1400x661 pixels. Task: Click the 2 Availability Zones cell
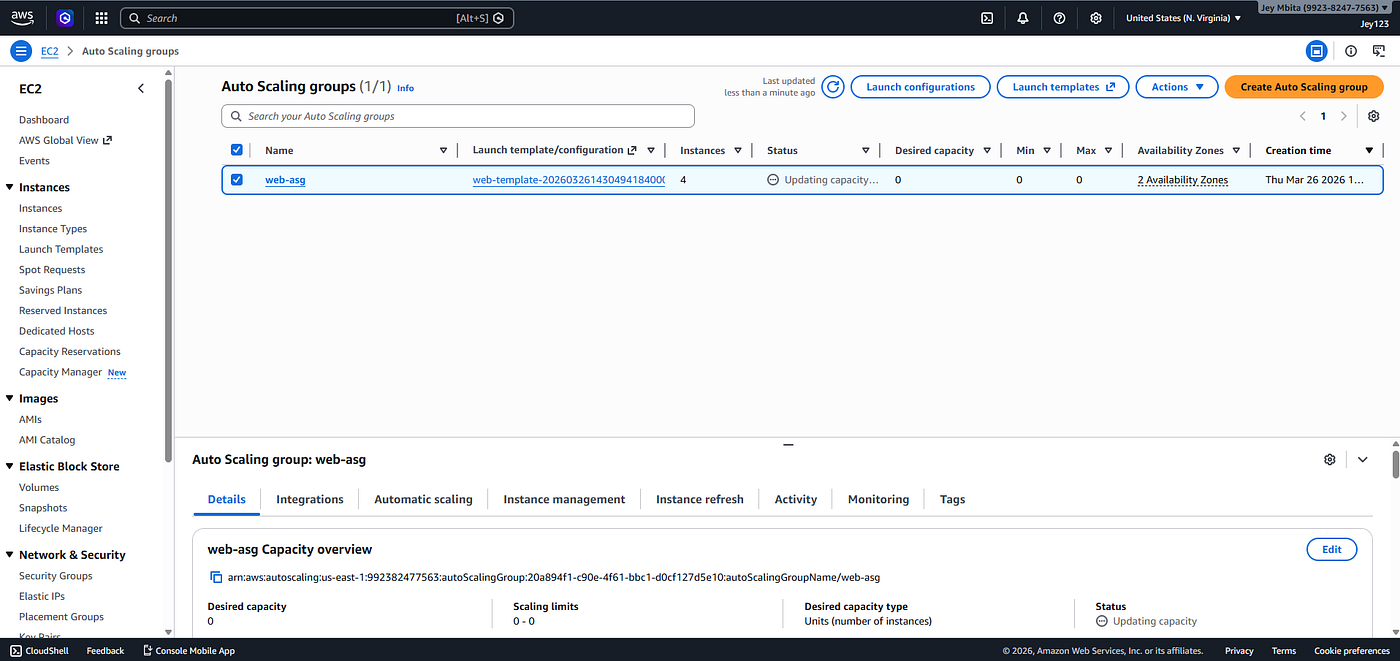(1183, 180)
